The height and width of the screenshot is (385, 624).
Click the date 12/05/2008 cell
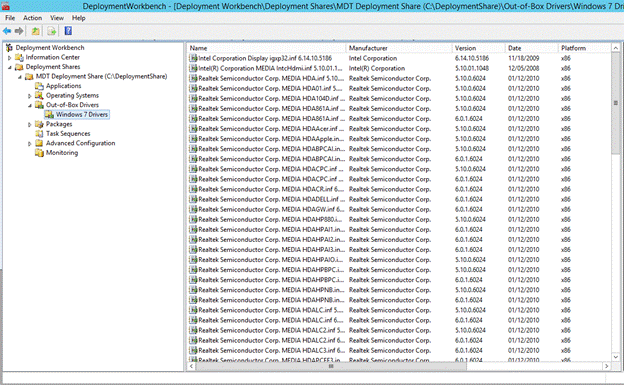tap(523, 68)
